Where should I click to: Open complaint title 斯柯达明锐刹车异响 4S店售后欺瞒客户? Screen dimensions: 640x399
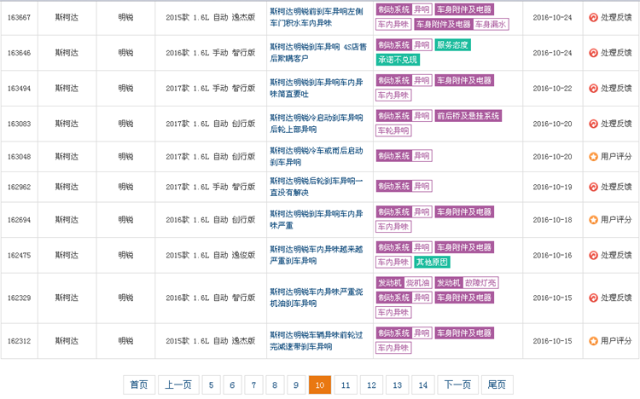coord(318,53)
